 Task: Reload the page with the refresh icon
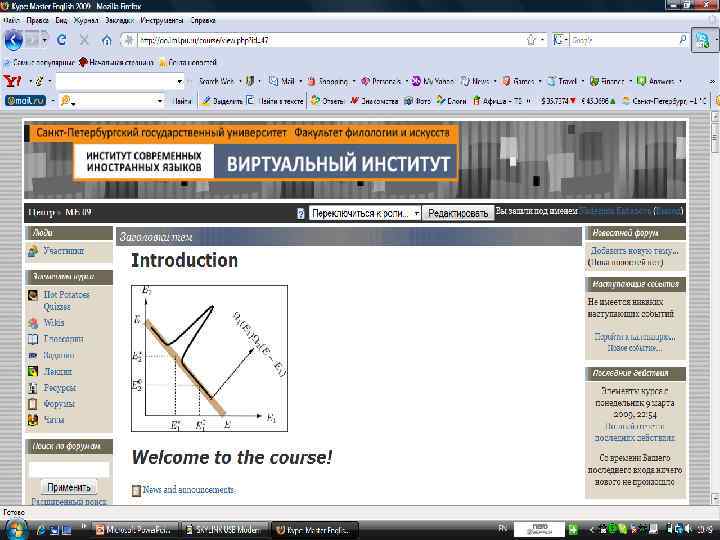tap(62, 40)
